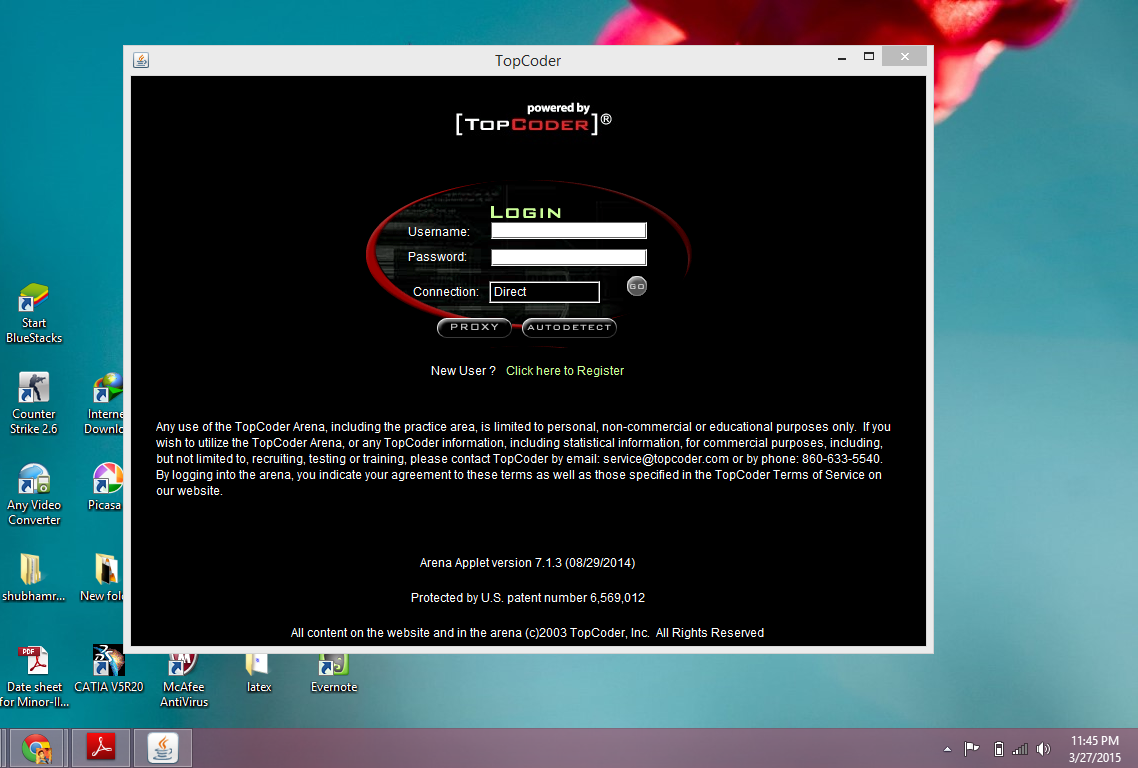Select the latex folder desktop icon
This screenshot has height=768, width=1138.
pyautogui.click(x=258, y=674)
